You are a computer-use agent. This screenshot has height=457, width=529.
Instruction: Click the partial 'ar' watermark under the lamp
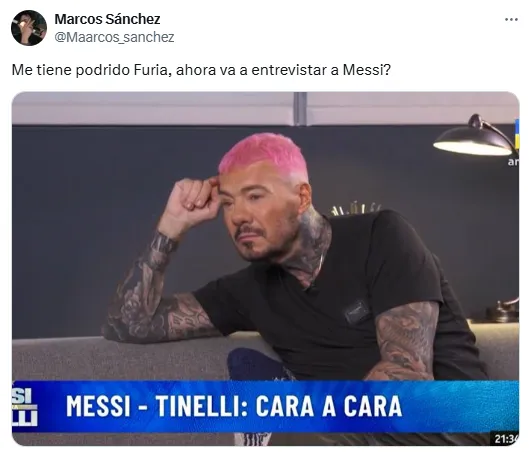pos(513,162)
